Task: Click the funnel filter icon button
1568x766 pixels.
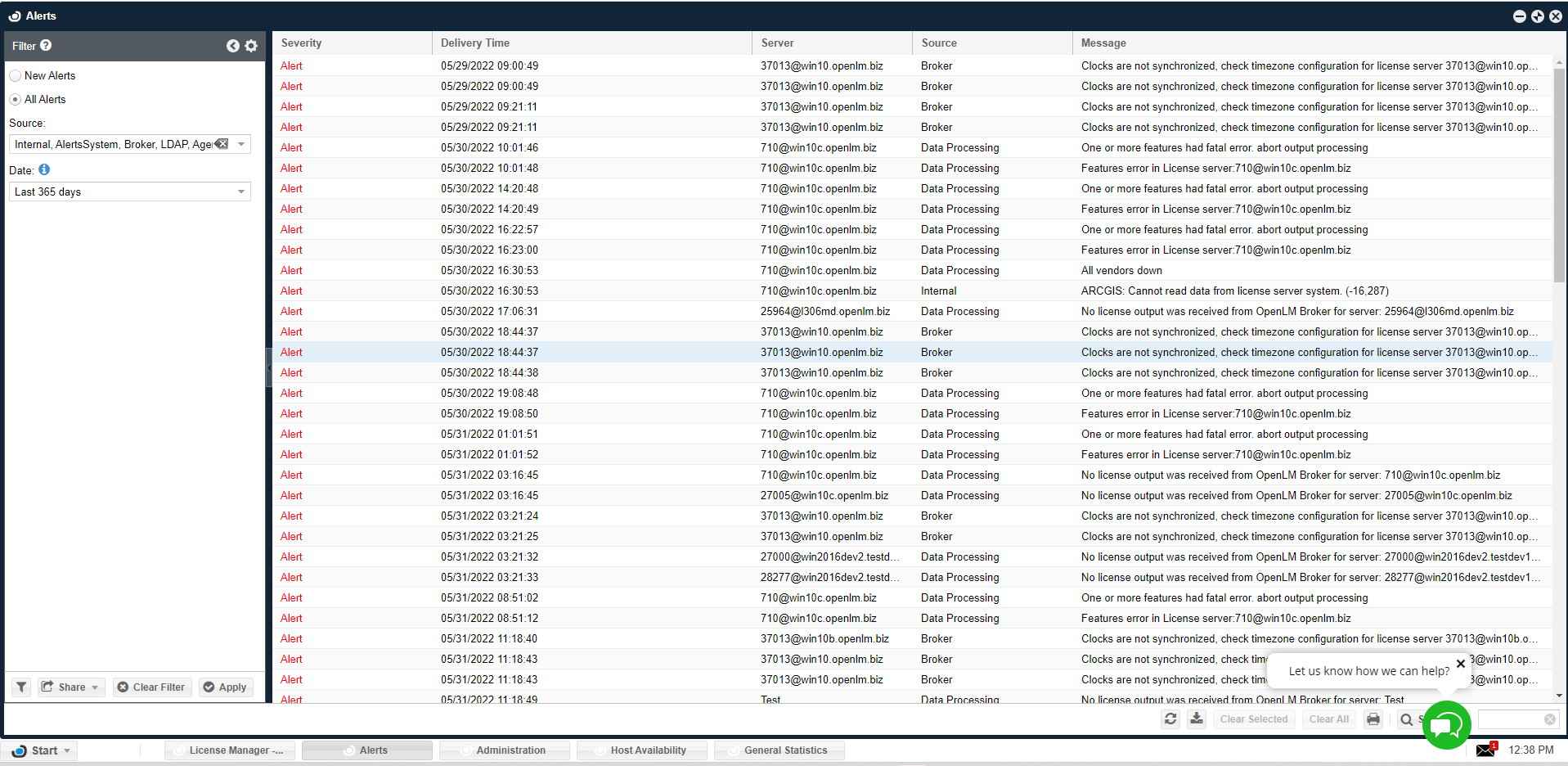Action: point(21,687)
